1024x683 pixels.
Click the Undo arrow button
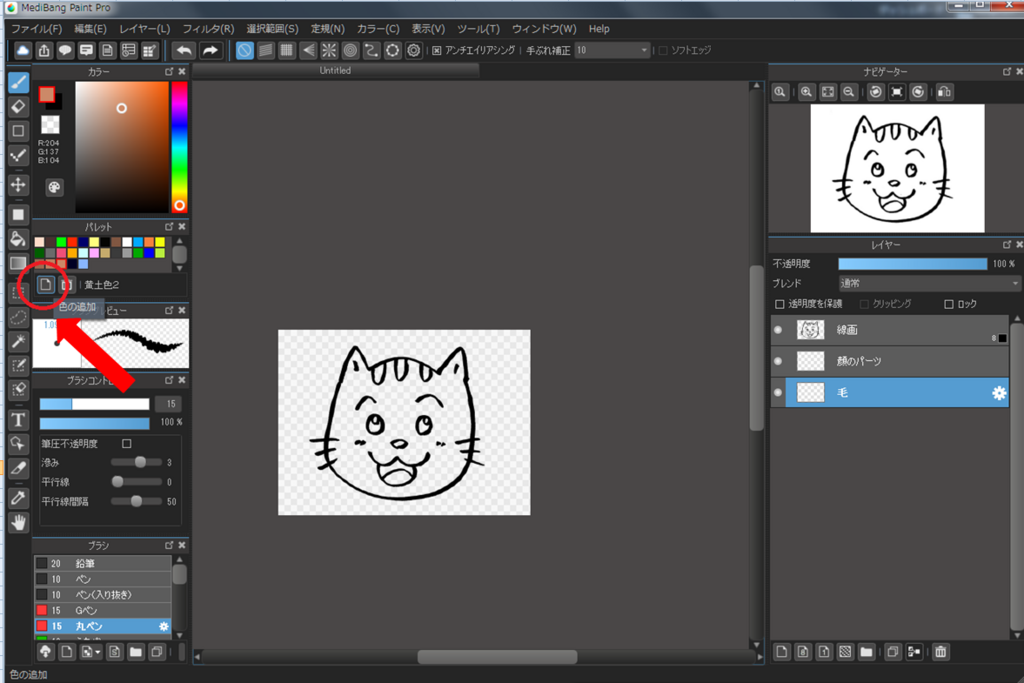[185, 50]
